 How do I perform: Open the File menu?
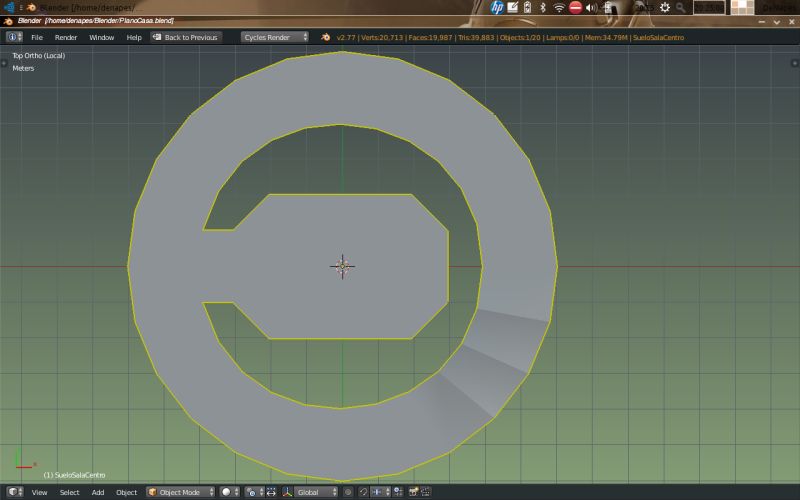(37, 37)
